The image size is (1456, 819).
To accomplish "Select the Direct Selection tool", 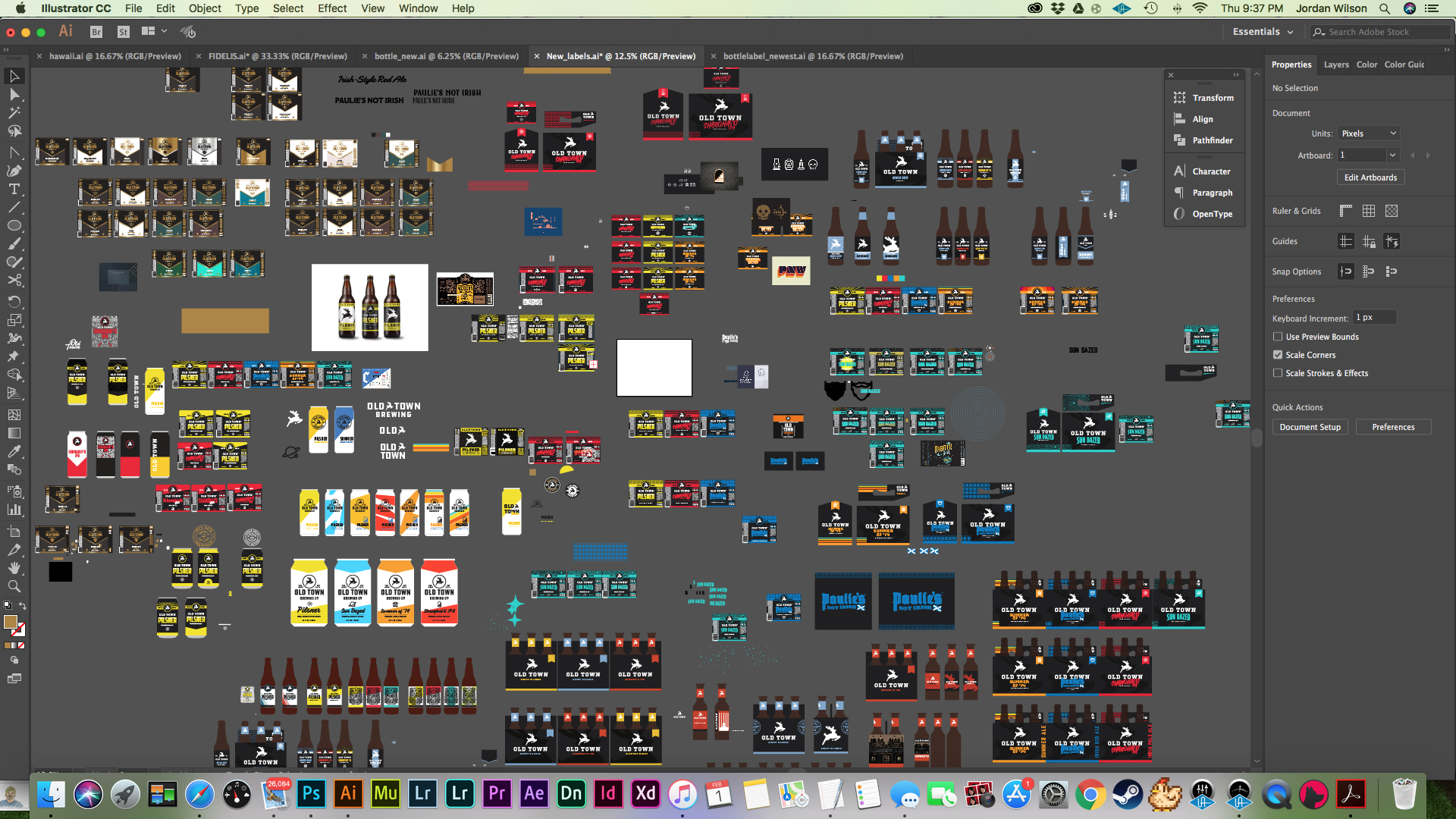I will pyautogui.click(x=14, y=95).
